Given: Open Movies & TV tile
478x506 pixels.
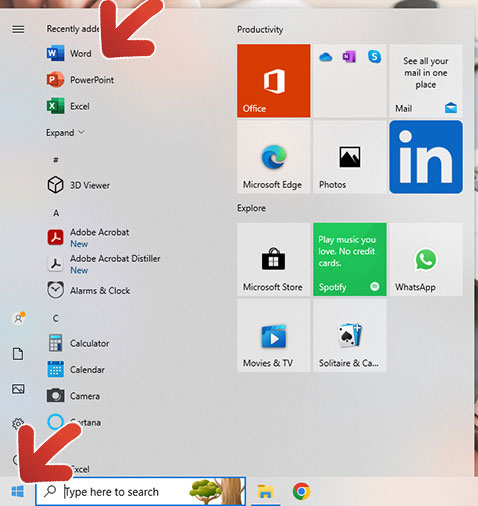Looking at the screenshot, I should [x=274, y=335].
